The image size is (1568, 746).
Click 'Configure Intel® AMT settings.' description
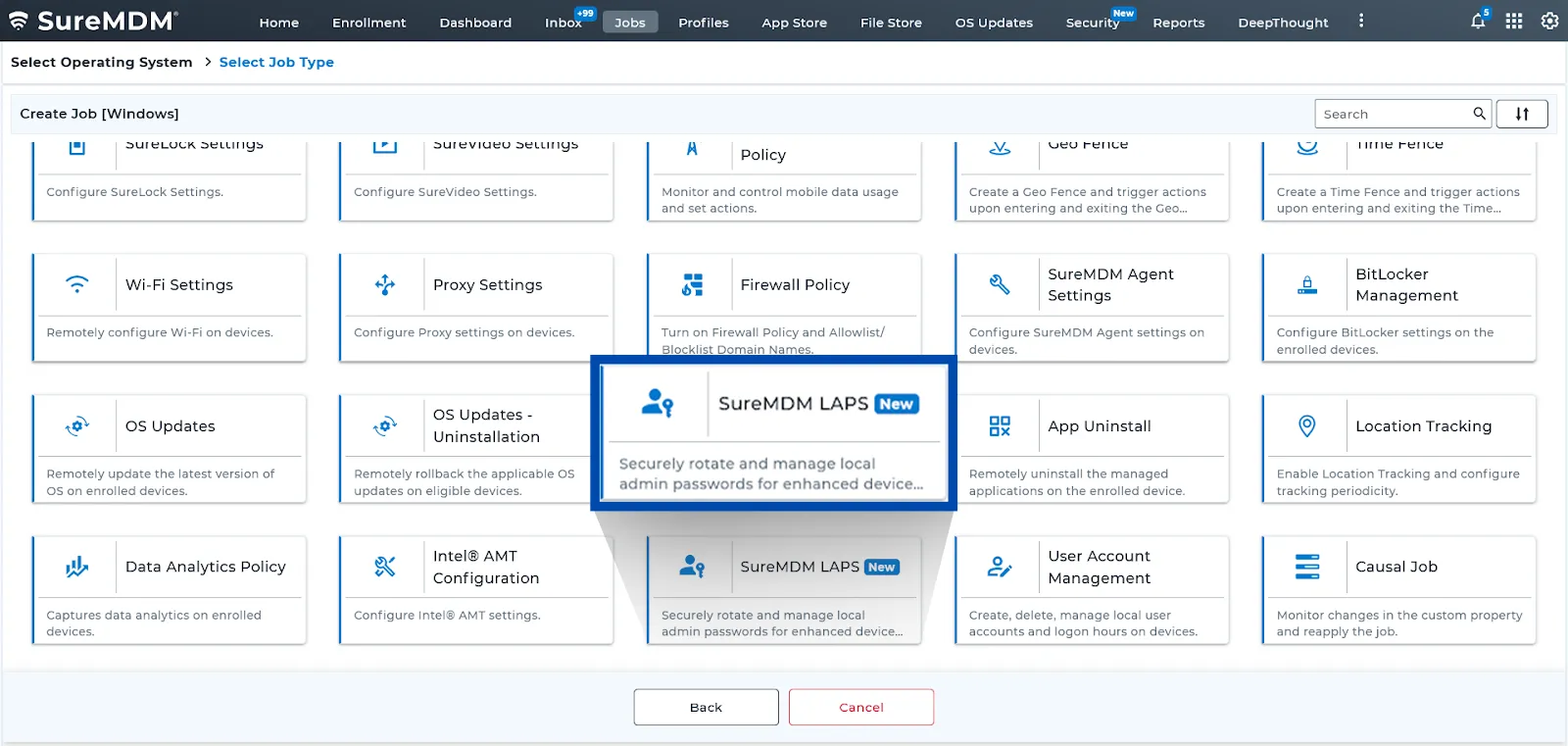[447, 616]
